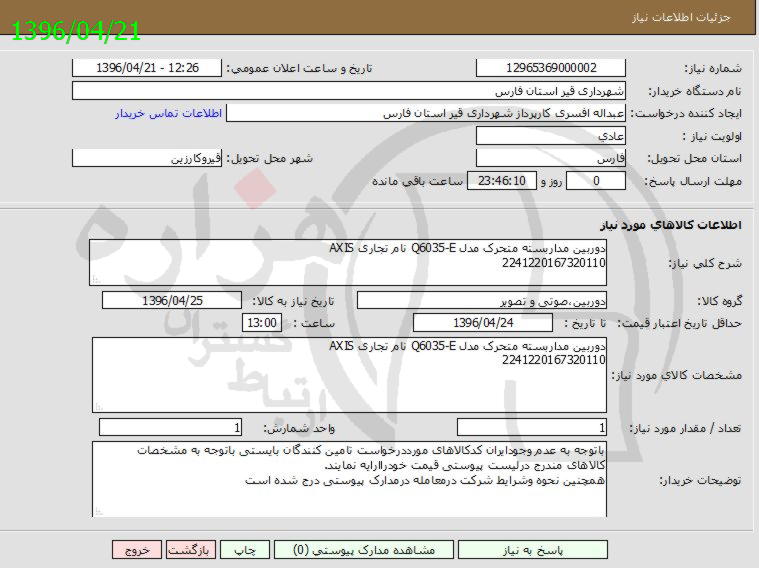Click the resize grip of توضیحات خریدار box
759x568 pixels.
99,511
